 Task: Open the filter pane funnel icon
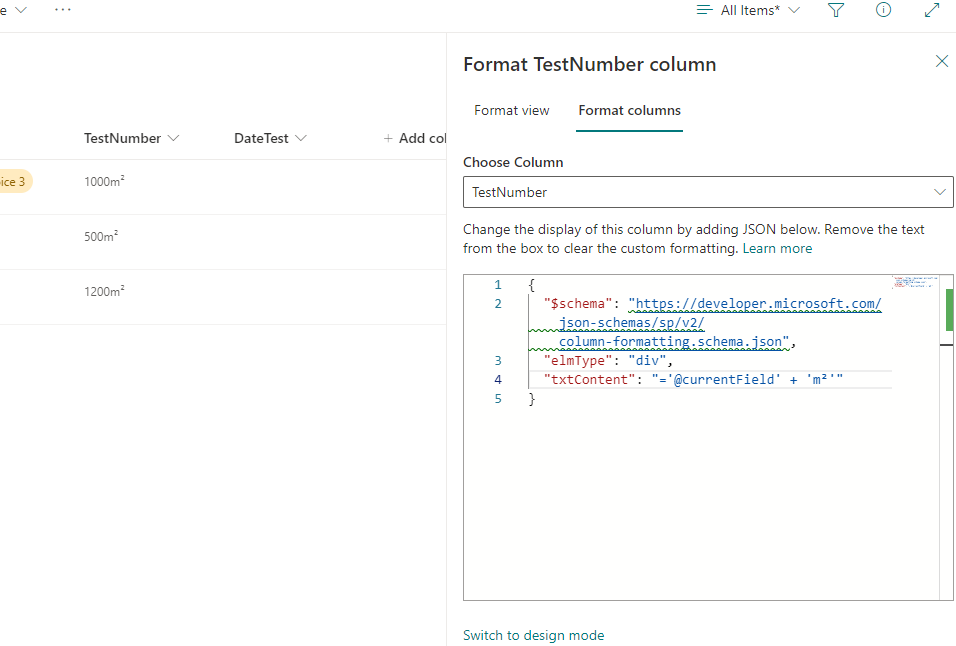tap(836, 10)
